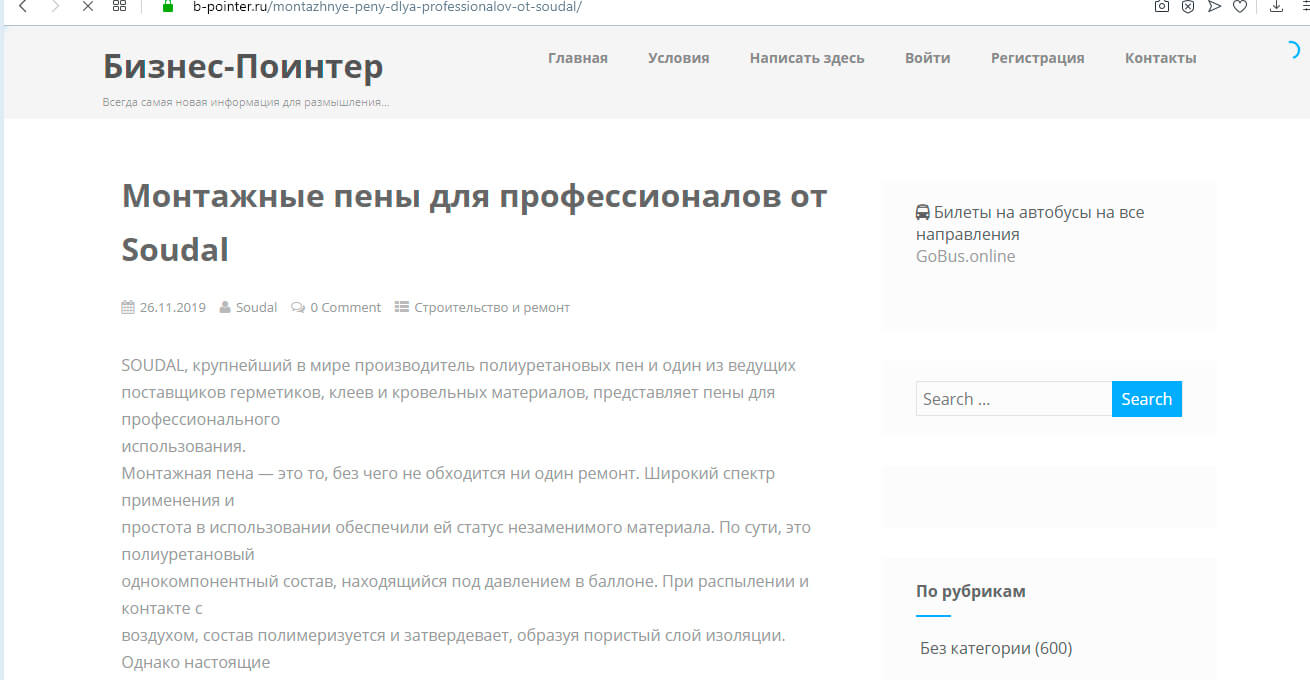Open the Строительство и ремонт category link

pos(492,307)
